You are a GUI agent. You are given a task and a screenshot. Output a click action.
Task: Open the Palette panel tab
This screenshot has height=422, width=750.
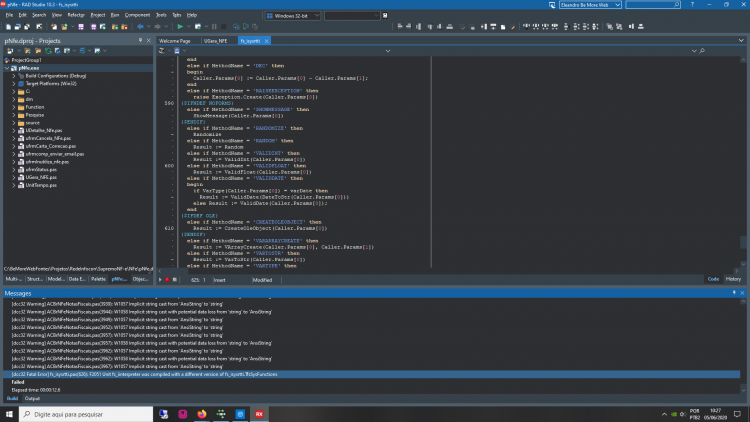click(98, 279)
